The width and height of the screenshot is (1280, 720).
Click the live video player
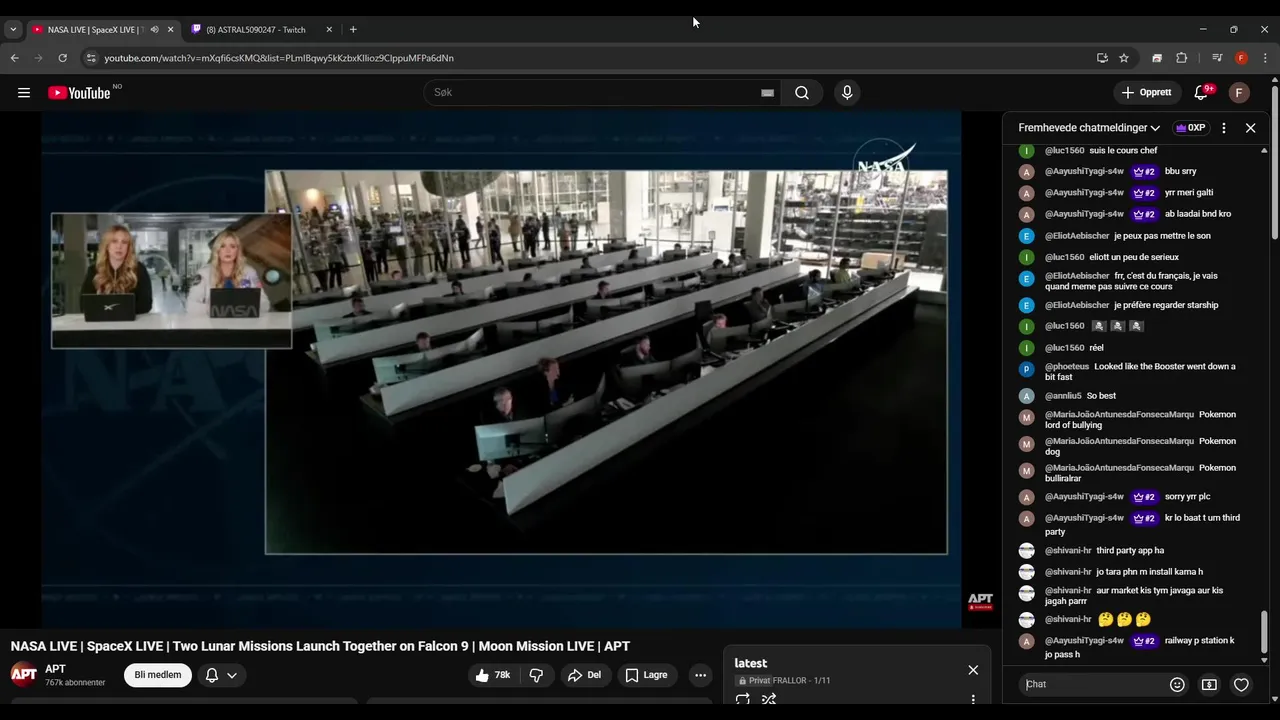[501, 370]
